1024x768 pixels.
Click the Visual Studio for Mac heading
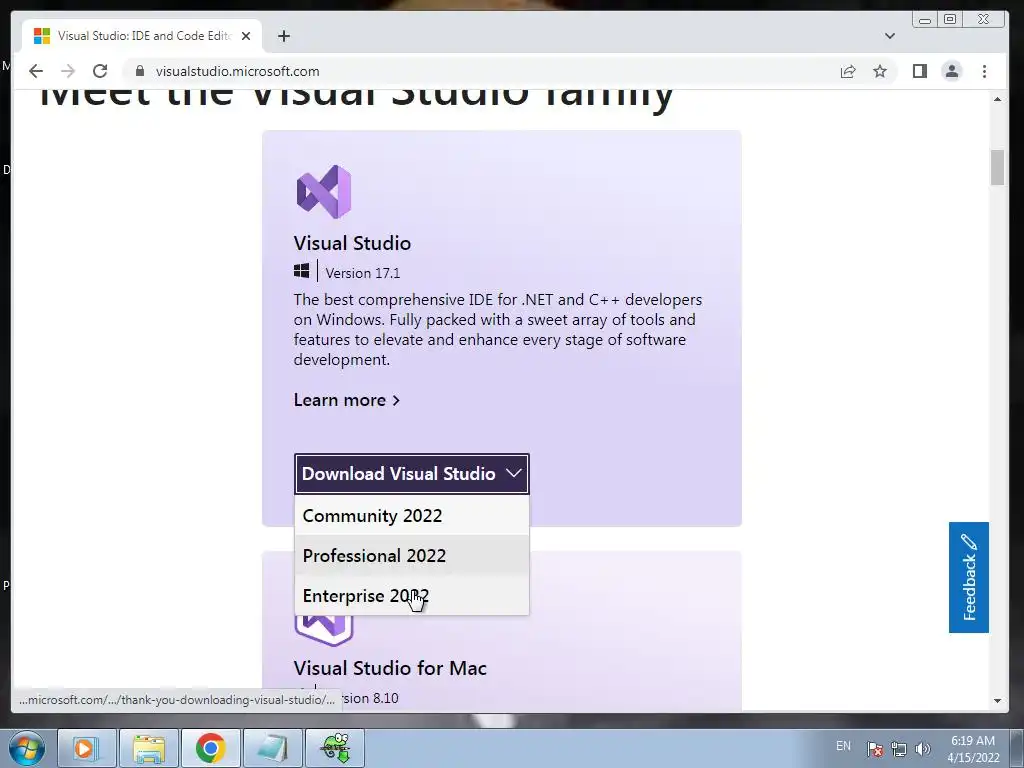click(390, 668)
